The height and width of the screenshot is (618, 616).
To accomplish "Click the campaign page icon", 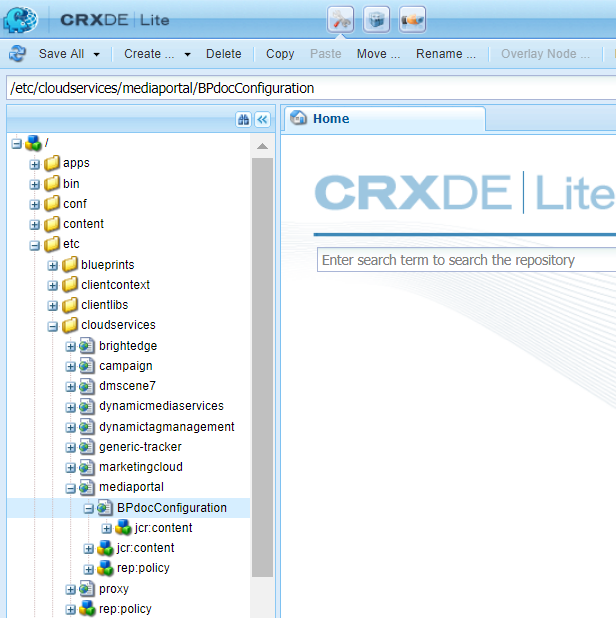I will point(87,366).
